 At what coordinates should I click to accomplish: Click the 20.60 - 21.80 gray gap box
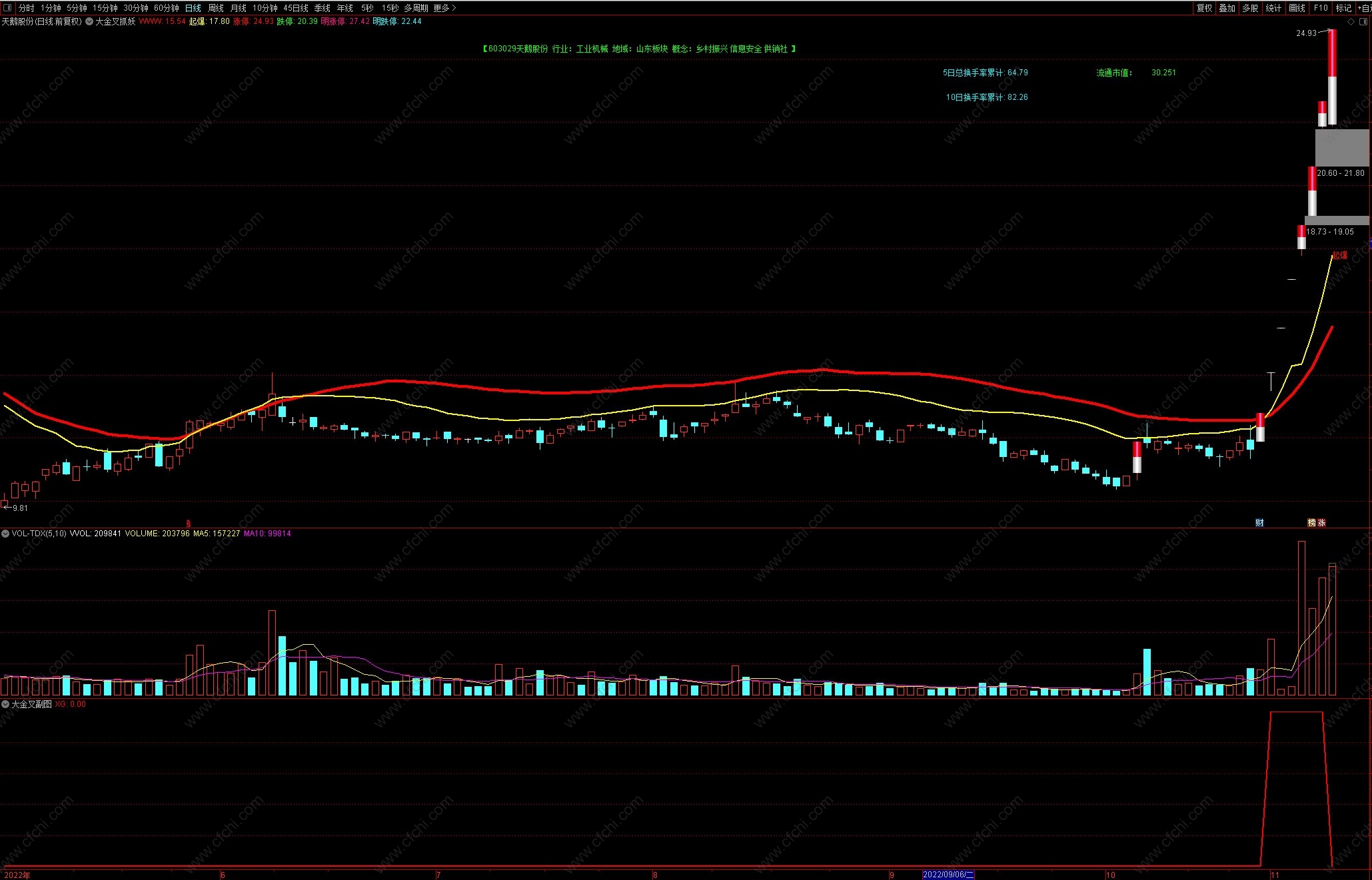point(1342,148)
